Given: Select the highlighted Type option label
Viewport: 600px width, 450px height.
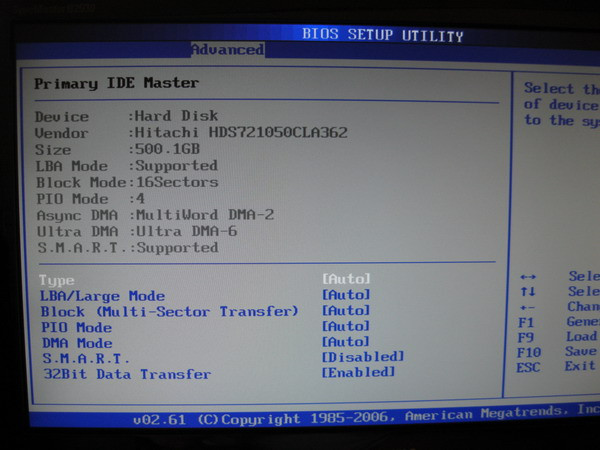Looking at the screenshot, I should click(x=57, y=280).
